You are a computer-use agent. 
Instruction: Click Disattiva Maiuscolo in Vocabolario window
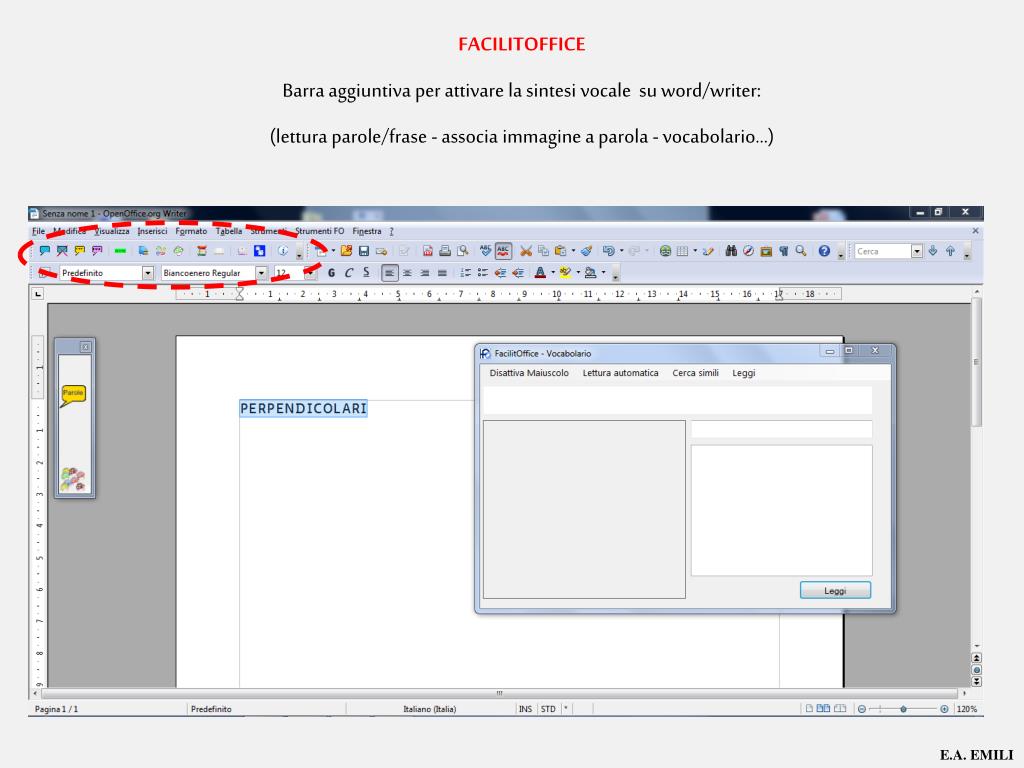[529, 373]
